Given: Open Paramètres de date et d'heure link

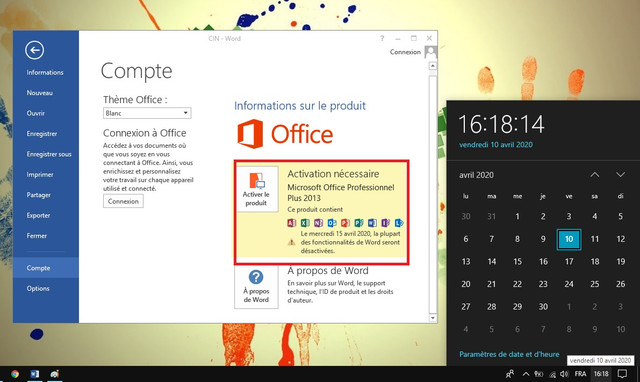Looking at the screenshot, I should [x=509, y=354].
